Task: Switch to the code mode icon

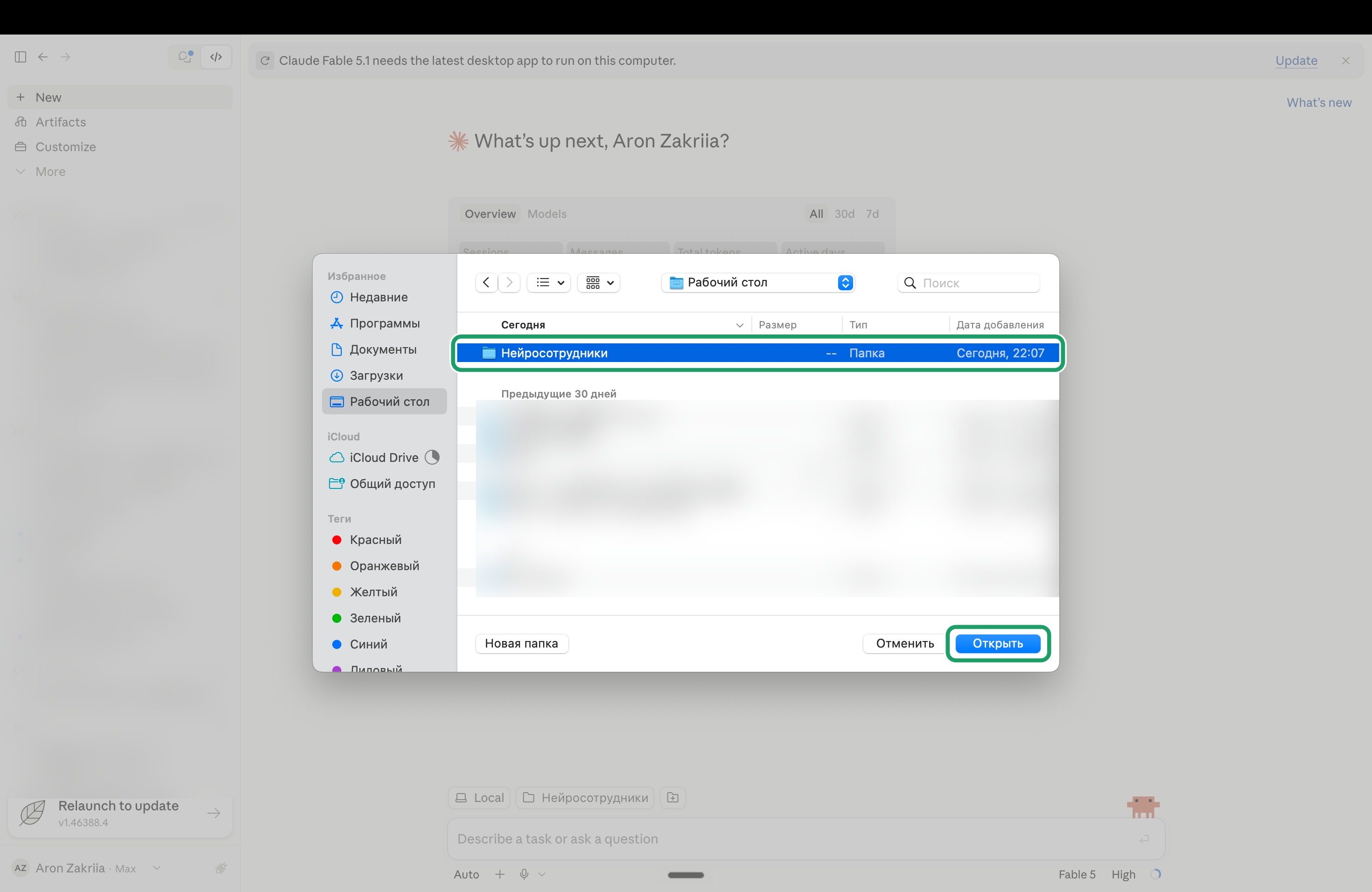Action: [216, 56]
